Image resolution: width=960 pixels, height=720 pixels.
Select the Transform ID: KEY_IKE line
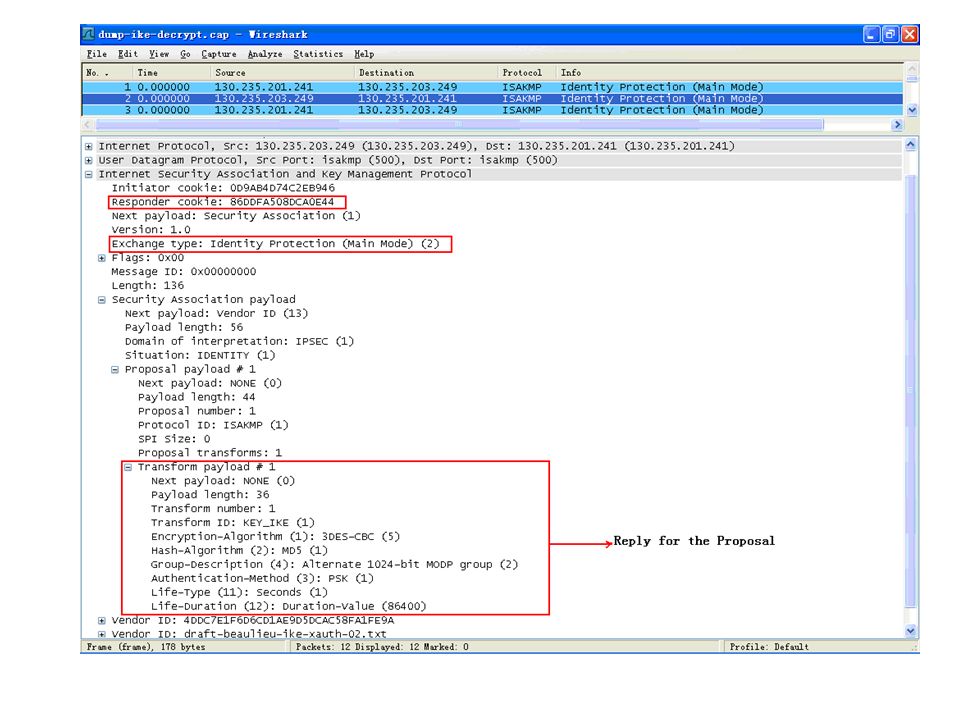click(x=233, y=523)
